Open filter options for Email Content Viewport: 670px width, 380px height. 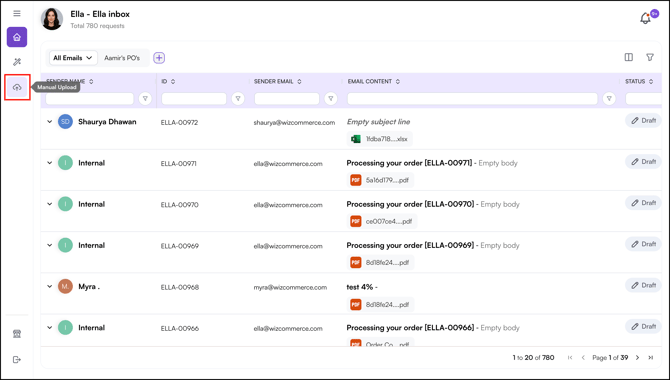tap(609, 99)
